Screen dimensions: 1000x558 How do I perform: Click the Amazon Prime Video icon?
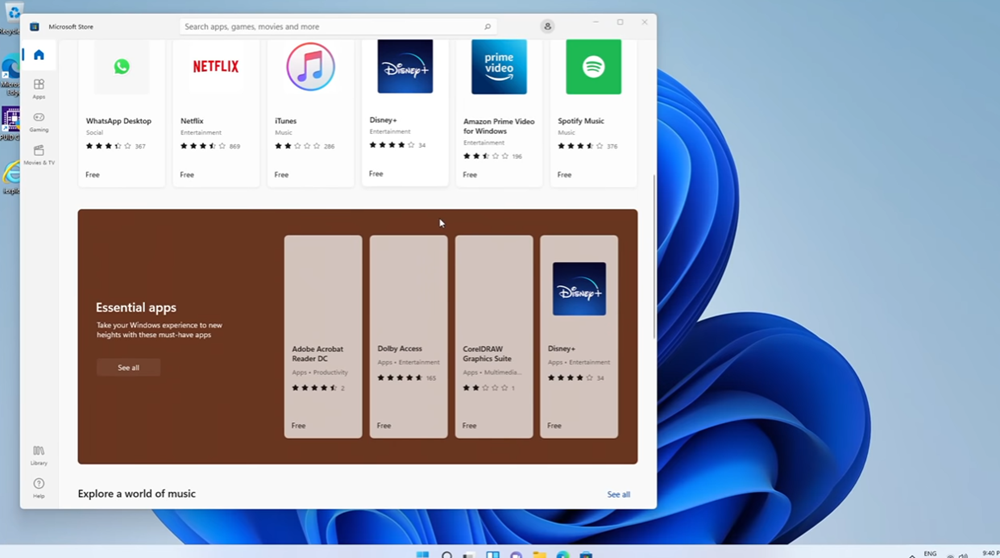coord(499,66)
